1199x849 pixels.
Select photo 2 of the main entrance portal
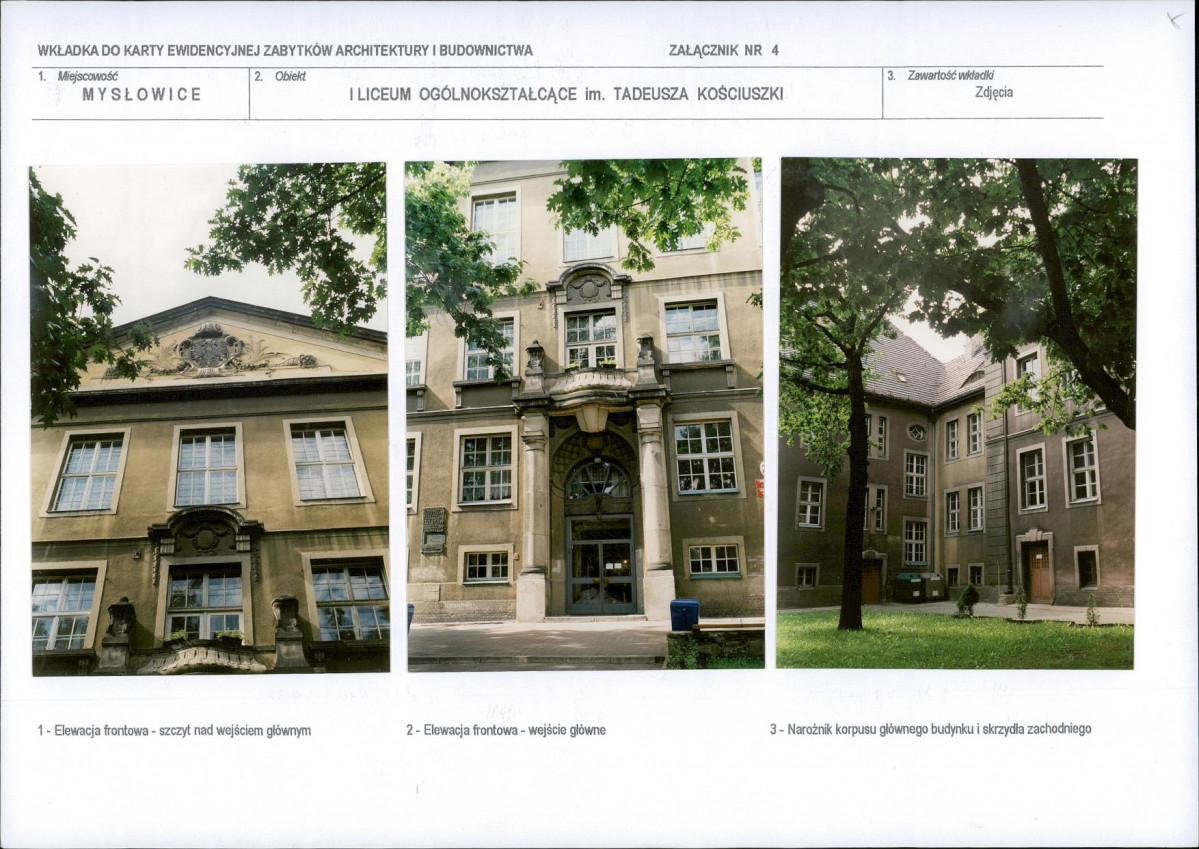pyautogui.click(x=584, y=415)
